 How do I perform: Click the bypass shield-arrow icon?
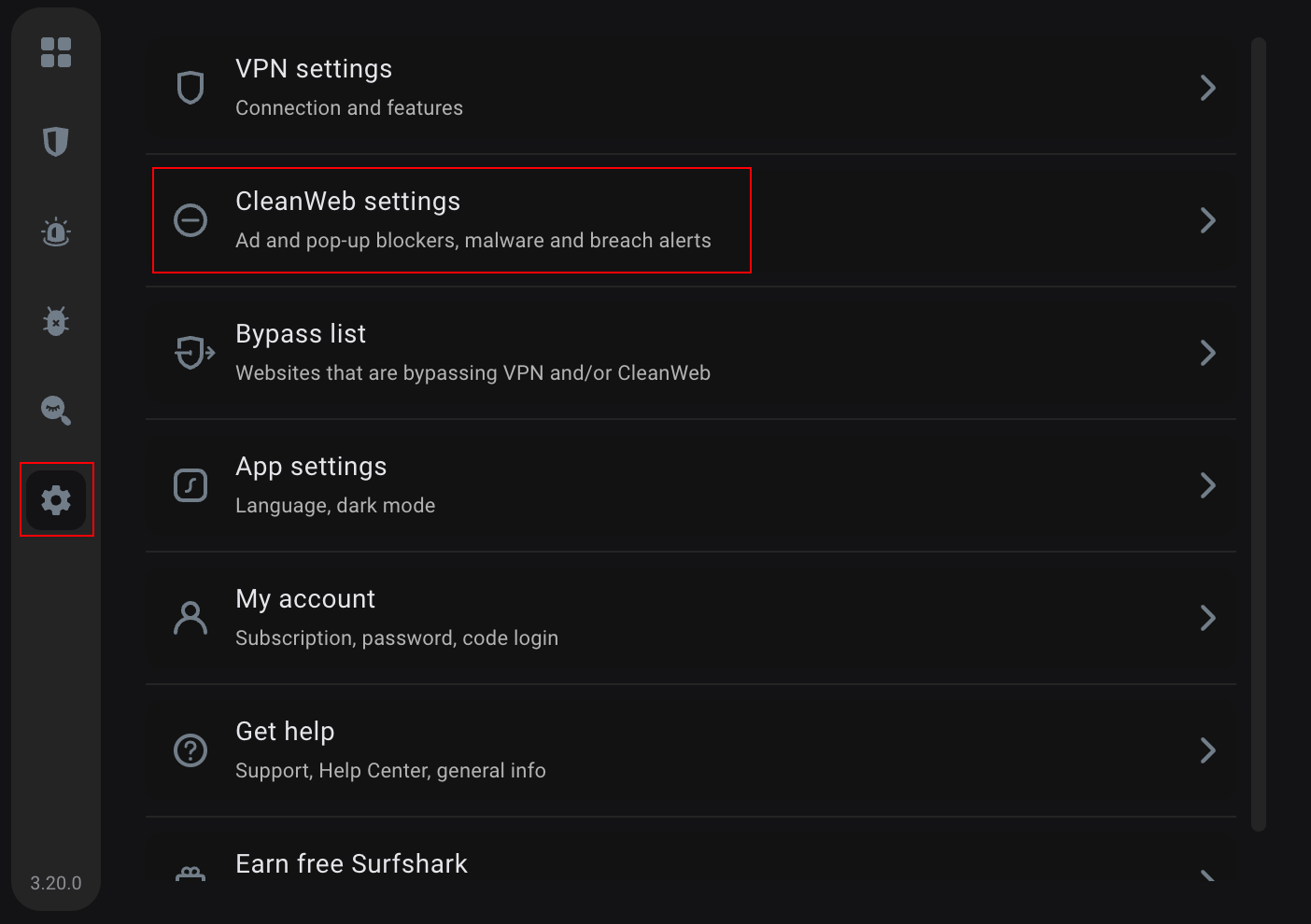click(194, 353)
